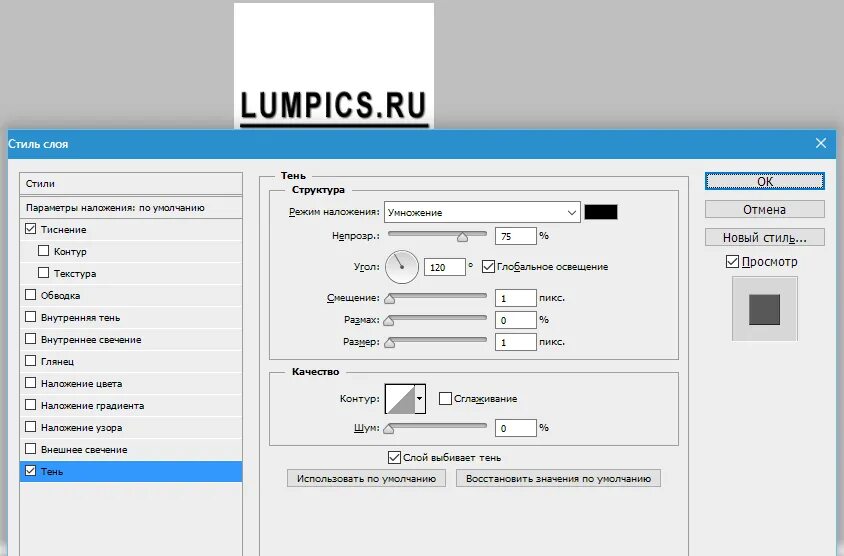Enable the Наложение цвета checkbox
This screenshot has height=556, width=844.
pyautogui.click(x=31, y=383)
